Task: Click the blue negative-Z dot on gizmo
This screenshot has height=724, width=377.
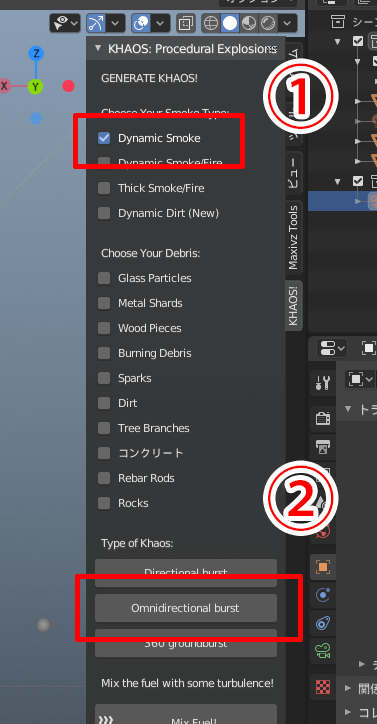Action: 36,119
